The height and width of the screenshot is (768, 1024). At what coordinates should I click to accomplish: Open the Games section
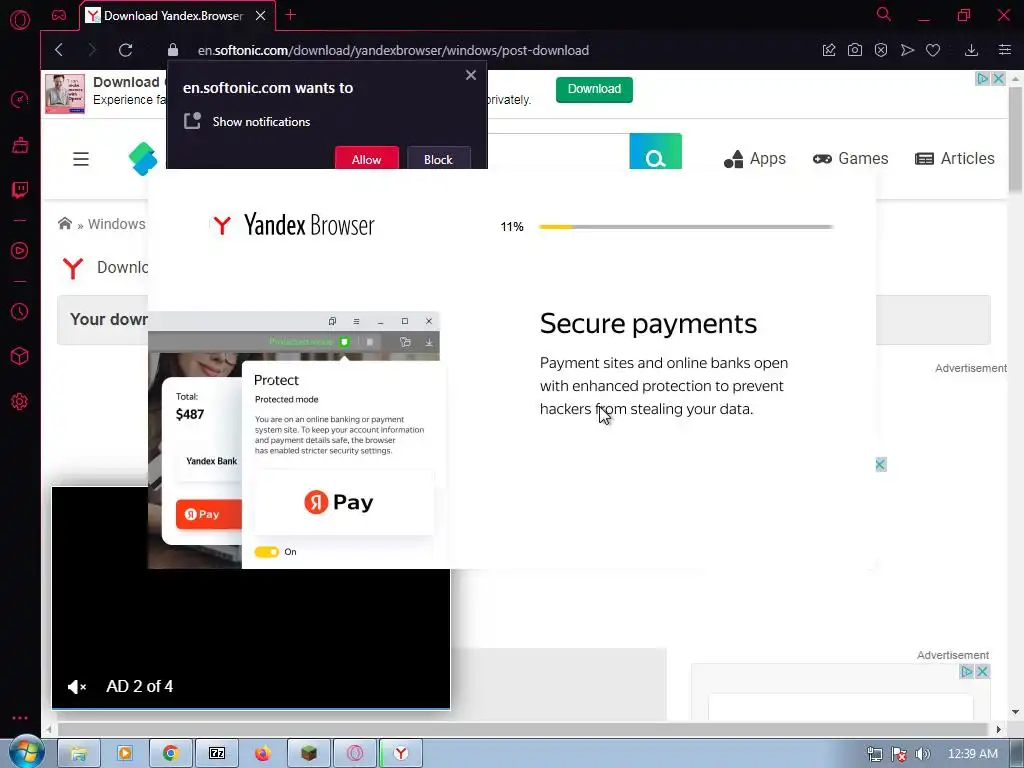[x=850, y=159]
